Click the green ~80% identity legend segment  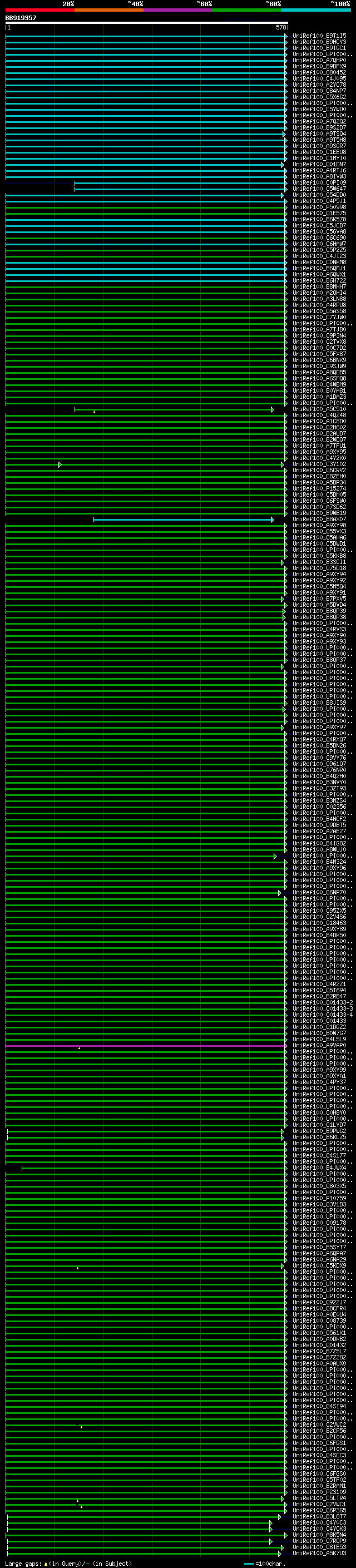pyautogui.click(x=247, y=10)
